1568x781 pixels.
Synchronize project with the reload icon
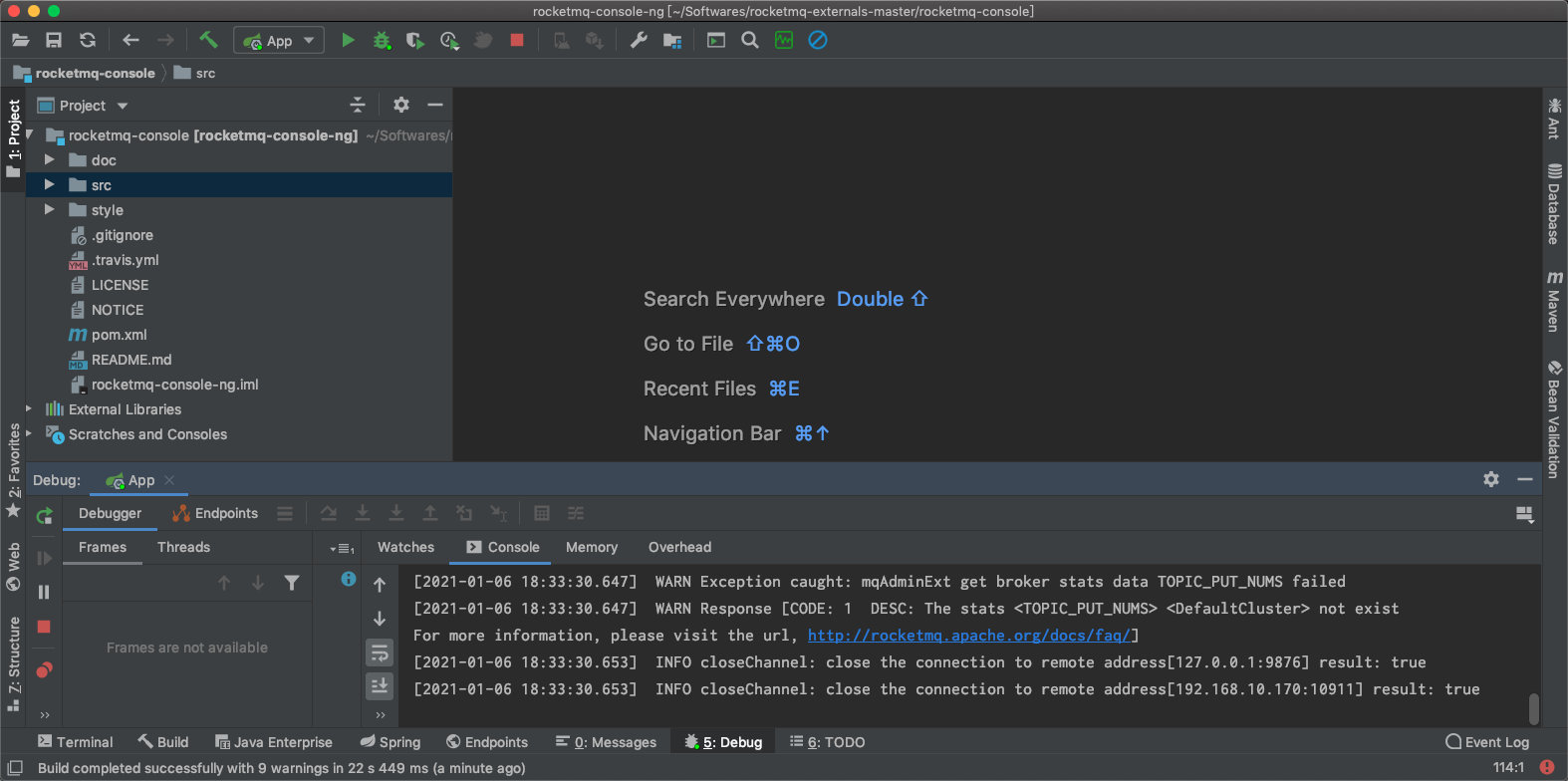pos(88,41)
